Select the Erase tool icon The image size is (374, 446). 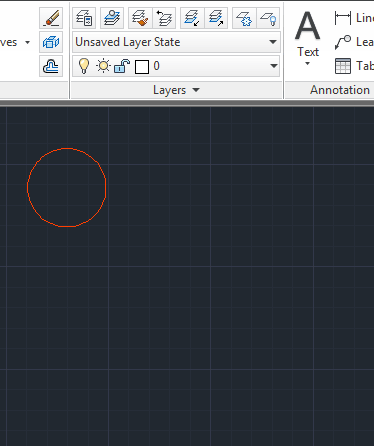tap(51, 18)
